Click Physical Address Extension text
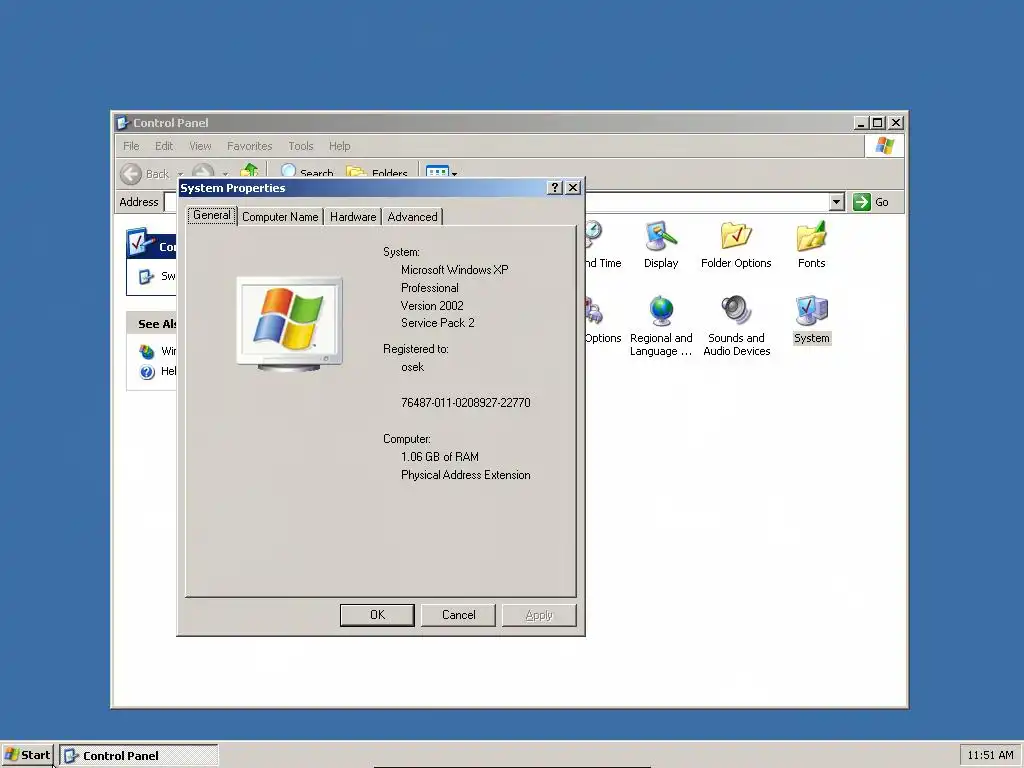The height and width of the screenshot is (768, 1024). tap(466, 475)
